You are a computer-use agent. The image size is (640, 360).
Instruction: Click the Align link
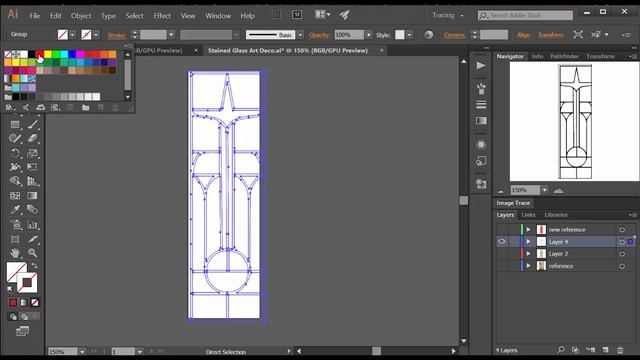[x=523, y=35]
